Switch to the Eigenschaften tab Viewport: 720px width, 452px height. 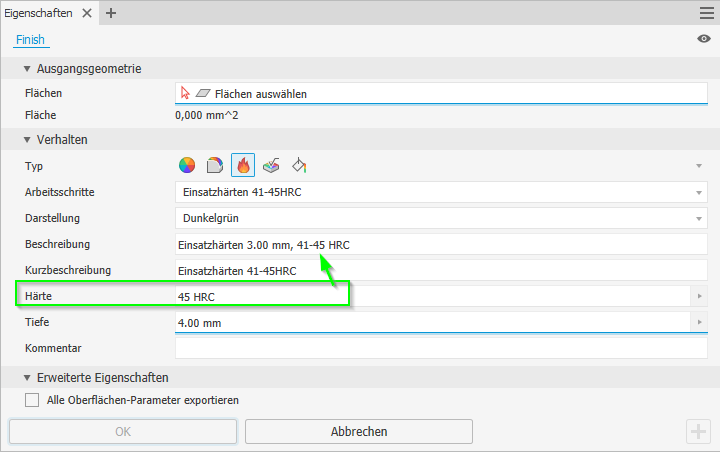(x=38, y=13)
